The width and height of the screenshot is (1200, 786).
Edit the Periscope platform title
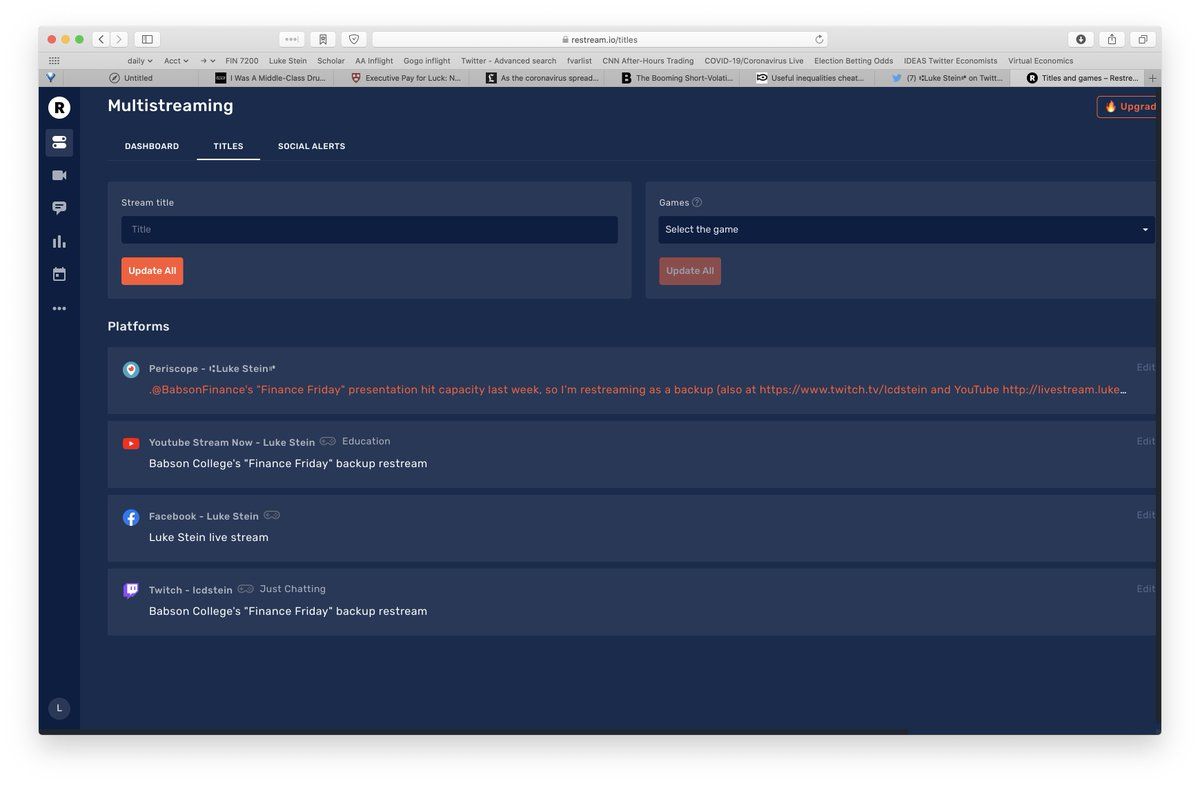1145,368
